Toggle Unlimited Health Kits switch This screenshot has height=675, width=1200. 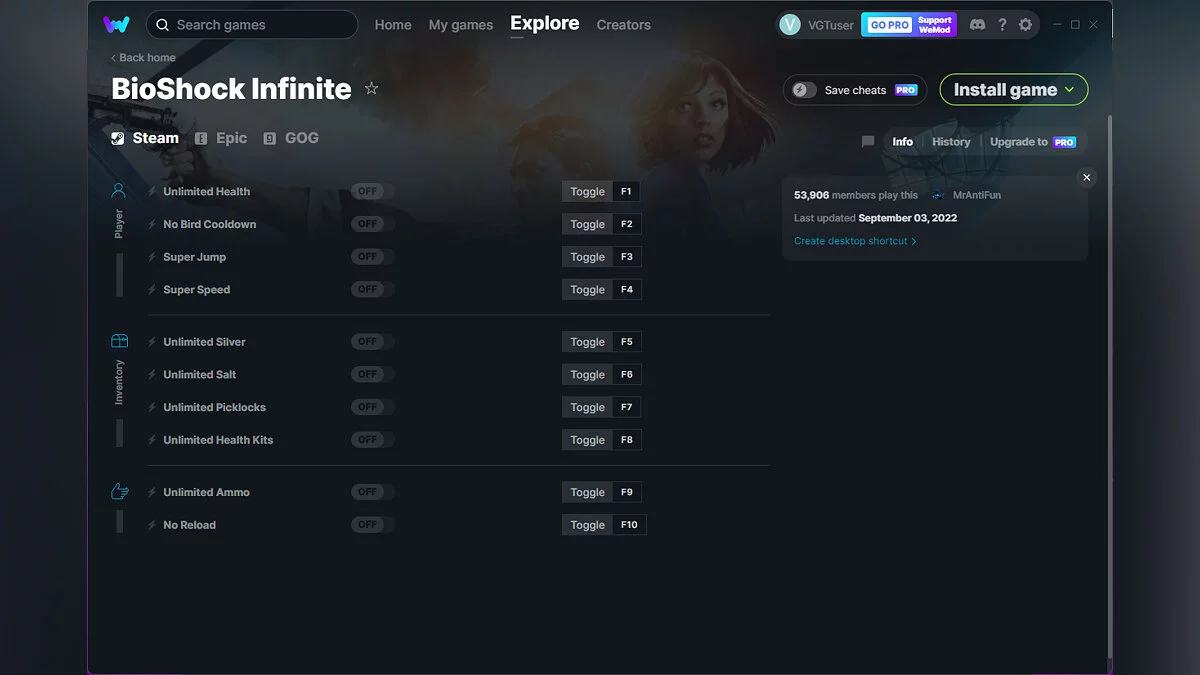coord(372,439)
